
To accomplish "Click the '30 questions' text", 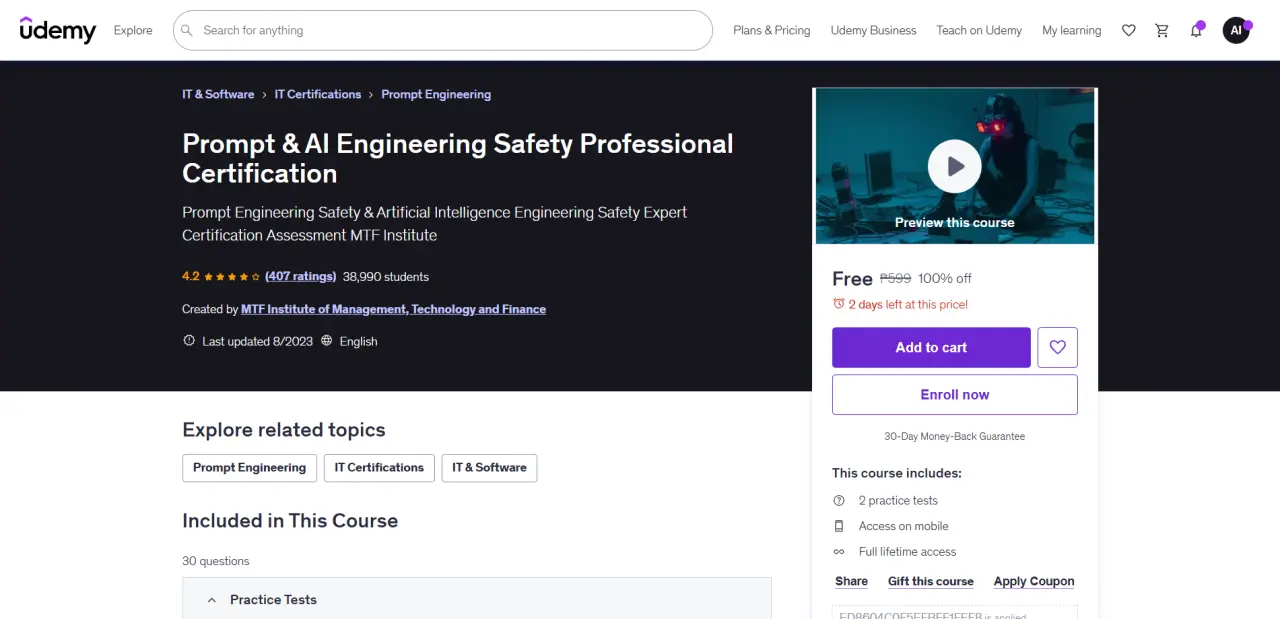I will [x=216, y=561].
